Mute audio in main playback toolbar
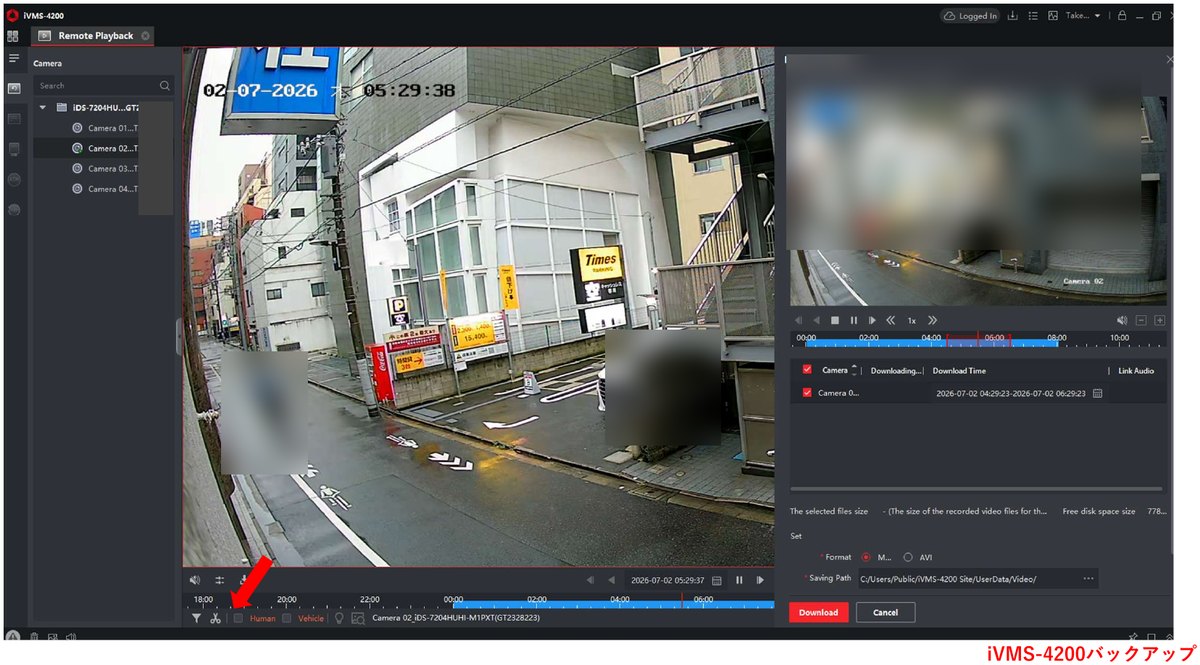The width and height of the screenshot is (1200, 665). point(195,580)
